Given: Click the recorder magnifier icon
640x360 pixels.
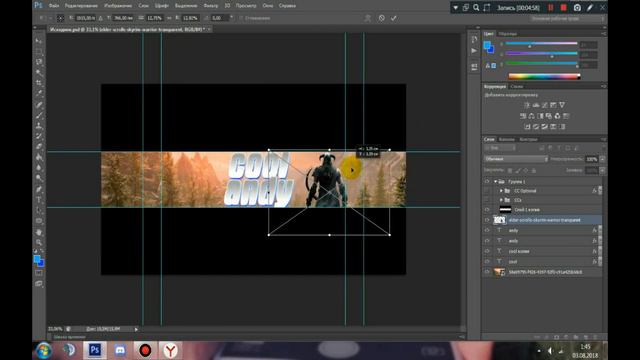Looking at the screenshot, I should (476, 7).
